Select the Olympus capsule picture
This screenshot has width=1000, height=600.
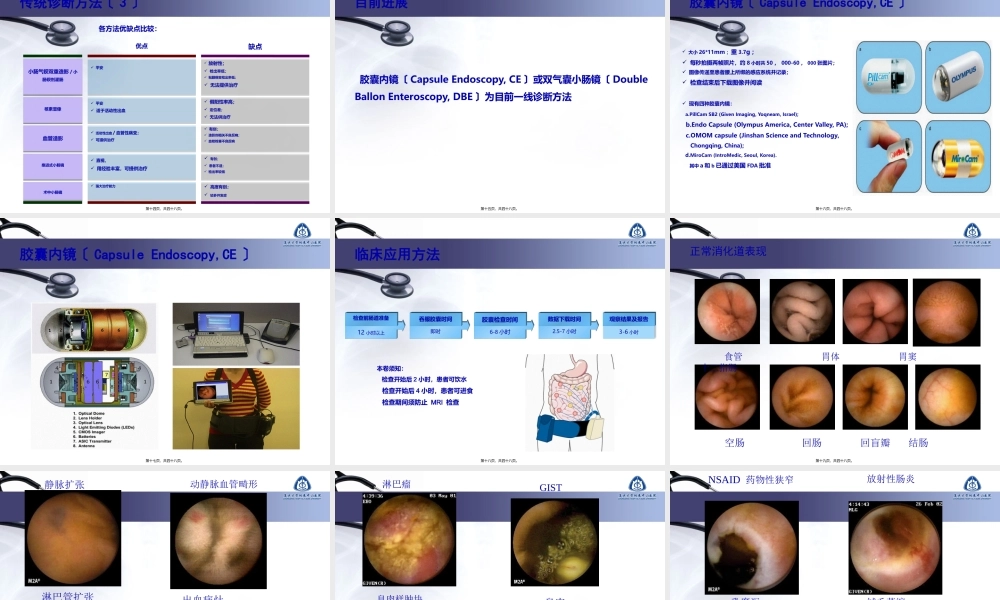click(959, 77)
